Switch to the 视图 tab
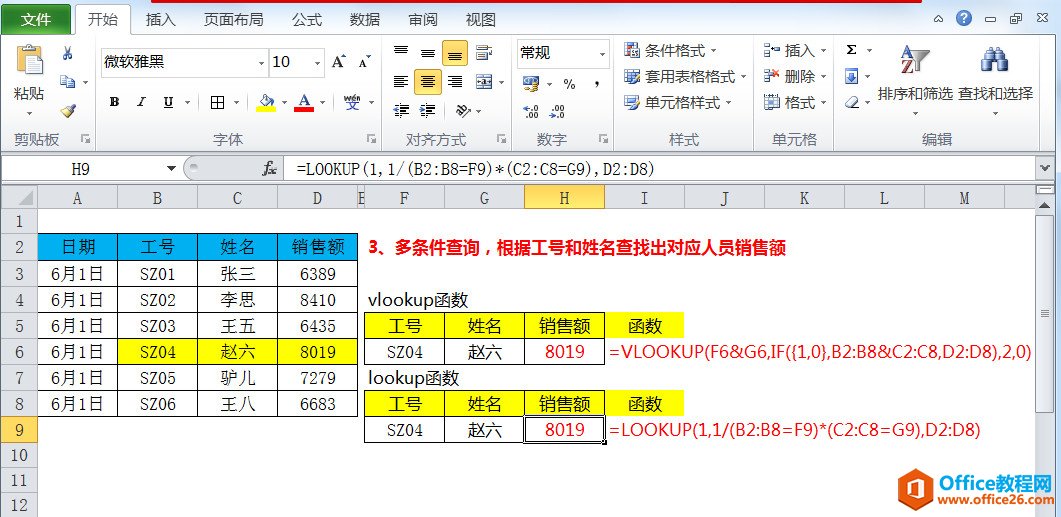This screenshot has width=1061, height=517. coord(481,20)
